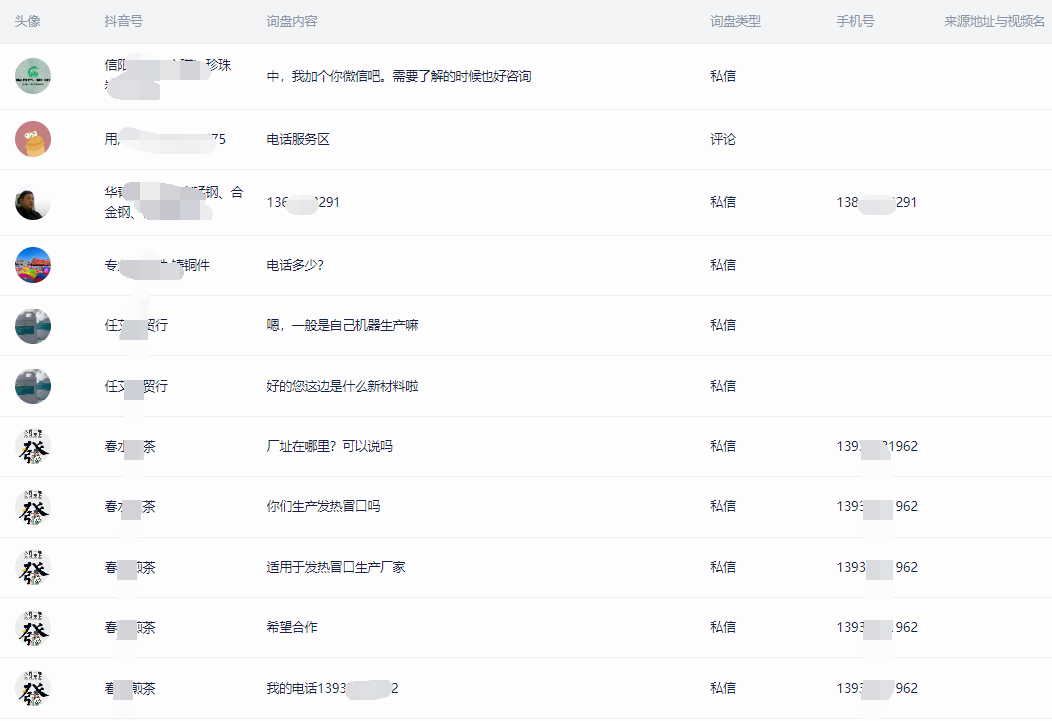The width and height of the screenshot is (1052, 721).
Task: Click the 头像 column header
Action: coord(28,21)
